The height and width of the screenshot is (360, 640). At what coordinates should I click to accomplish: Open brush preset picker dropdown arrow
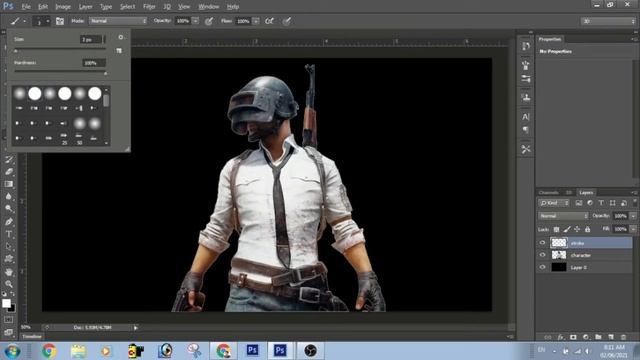pos(48,21)
